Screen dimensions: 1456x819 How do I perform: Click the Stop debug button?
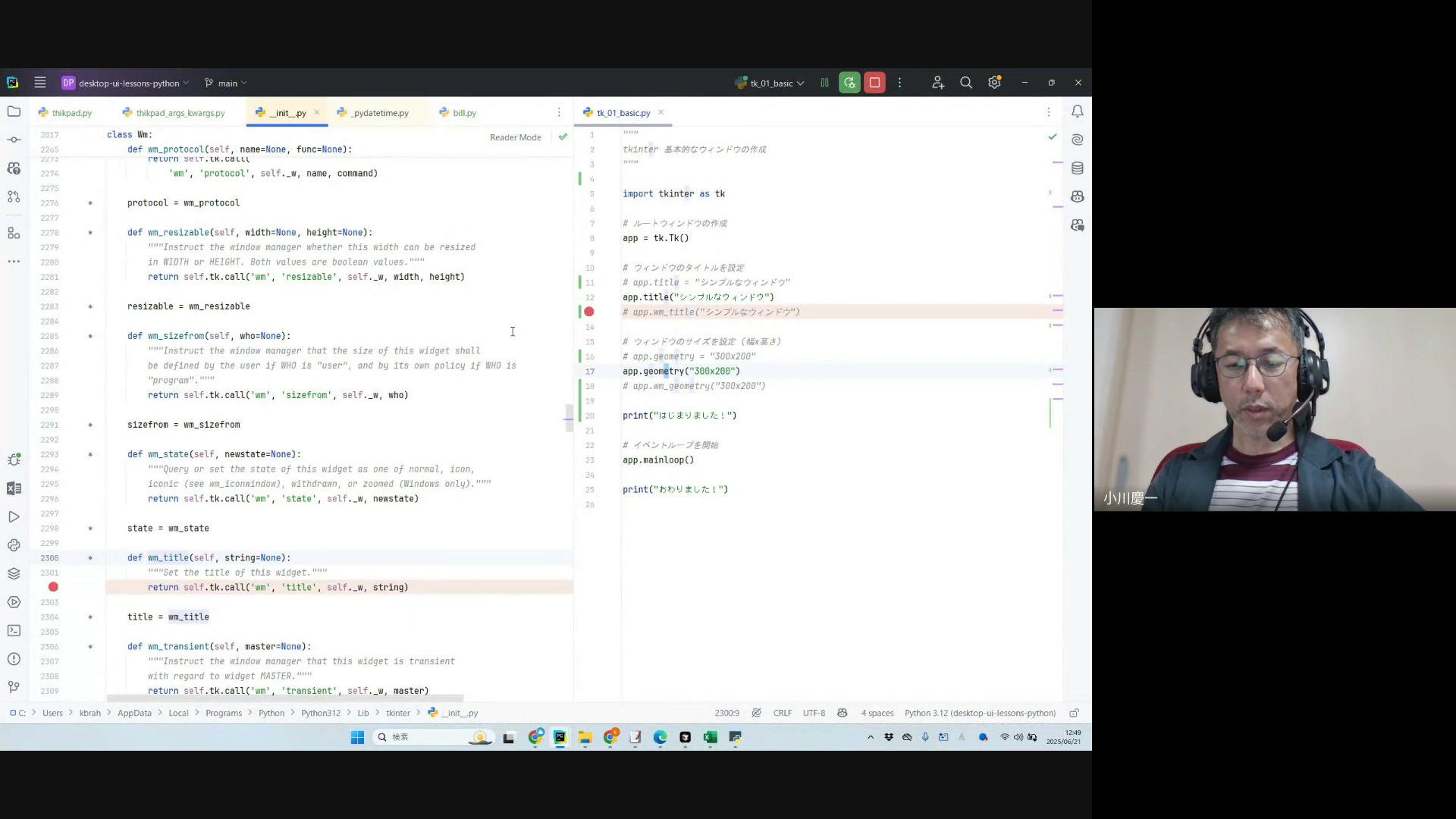pos(874,83)
